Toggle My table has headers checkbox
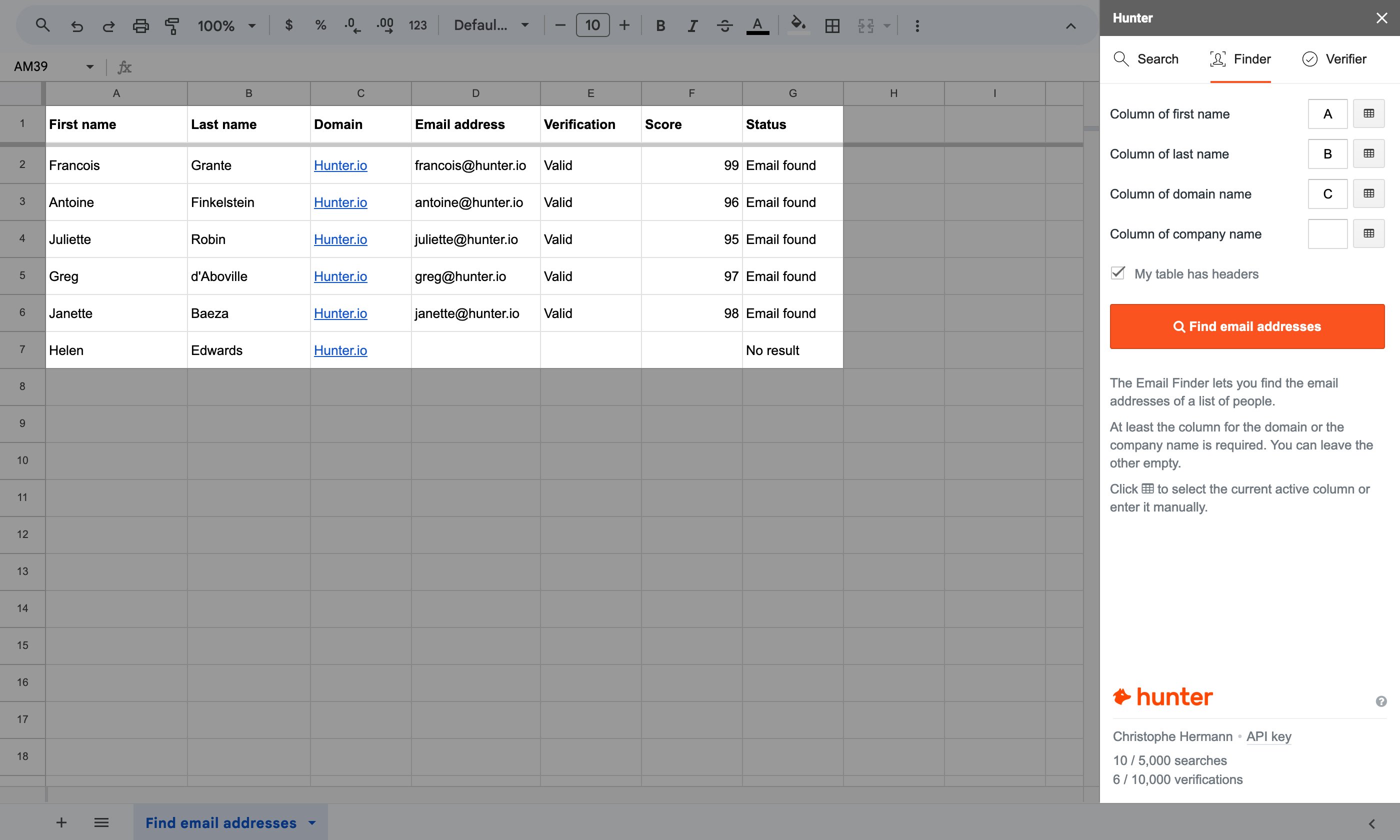Screen dimensions: 1400x840 click(x=1117, y=273)
